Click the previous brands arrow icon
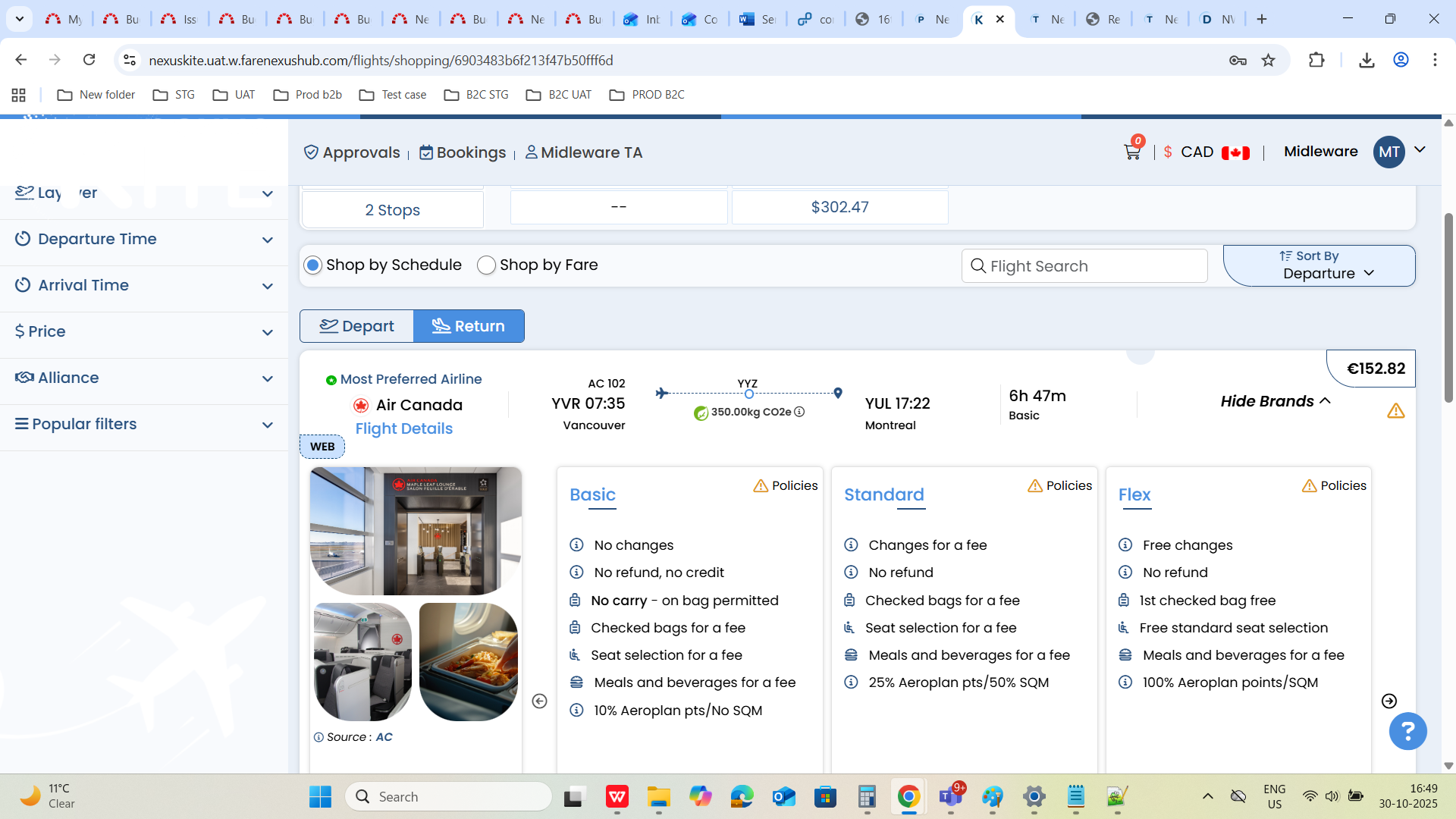Screen dimensions: 1456x819 [539, 701]
